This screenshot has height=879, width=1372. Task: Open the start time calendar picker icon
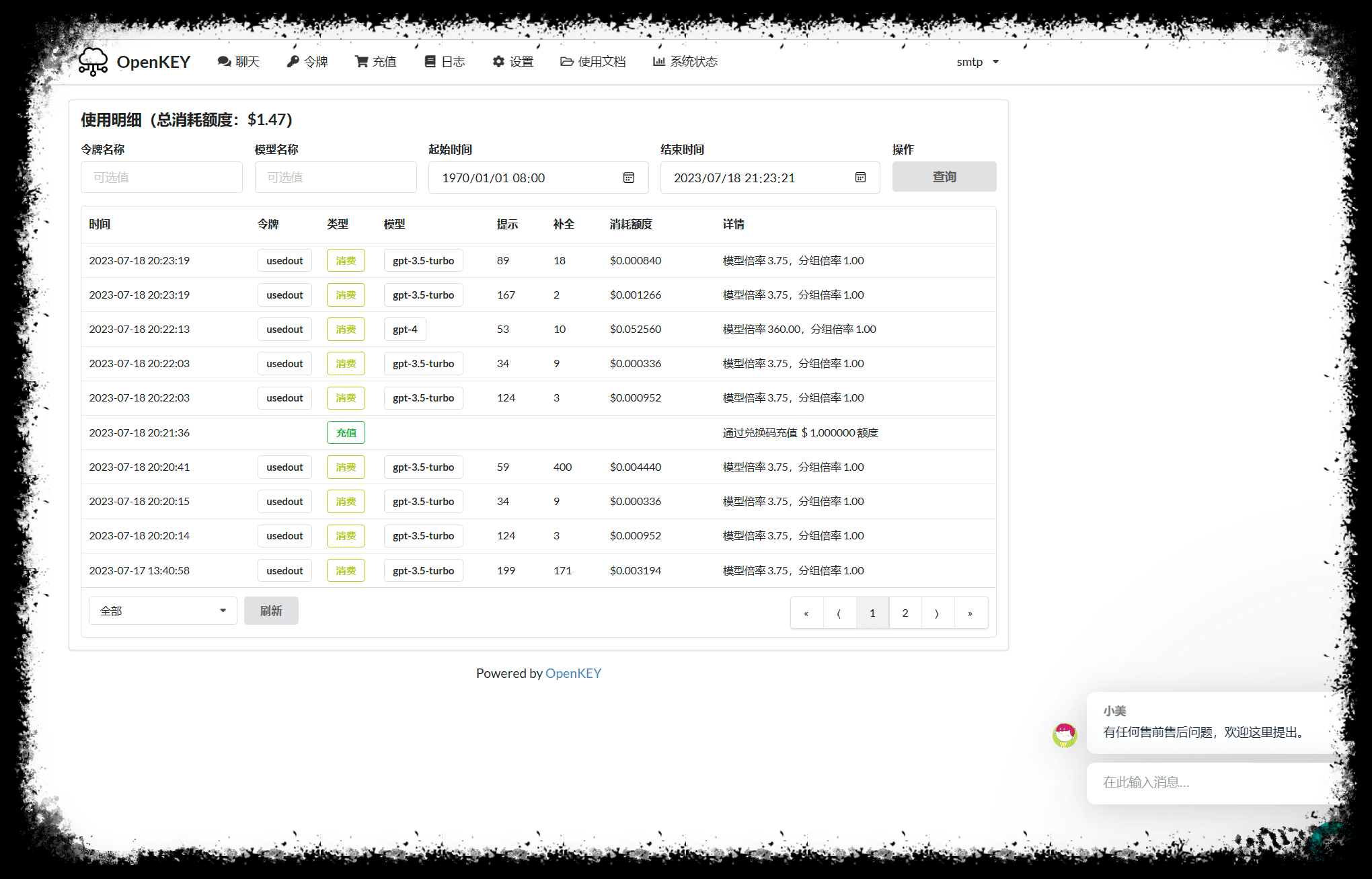629,178
